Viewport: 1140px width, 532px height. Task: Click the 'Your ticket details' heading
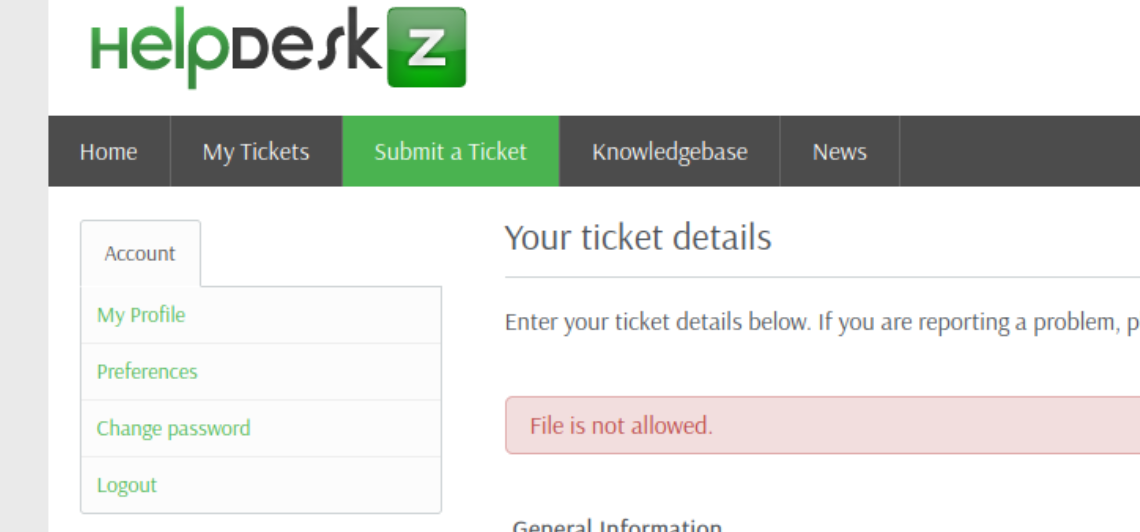[638, 238]
